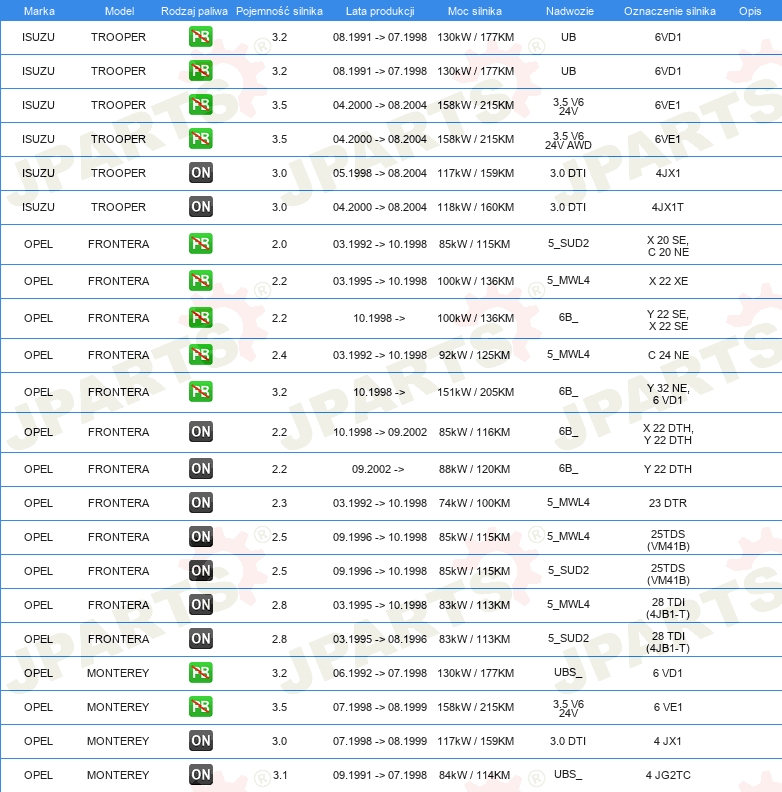
Task: Select the engine code cell 'X 20 SE, C 20 NE'
Action: pyautogui.click(x=668, y=246)
